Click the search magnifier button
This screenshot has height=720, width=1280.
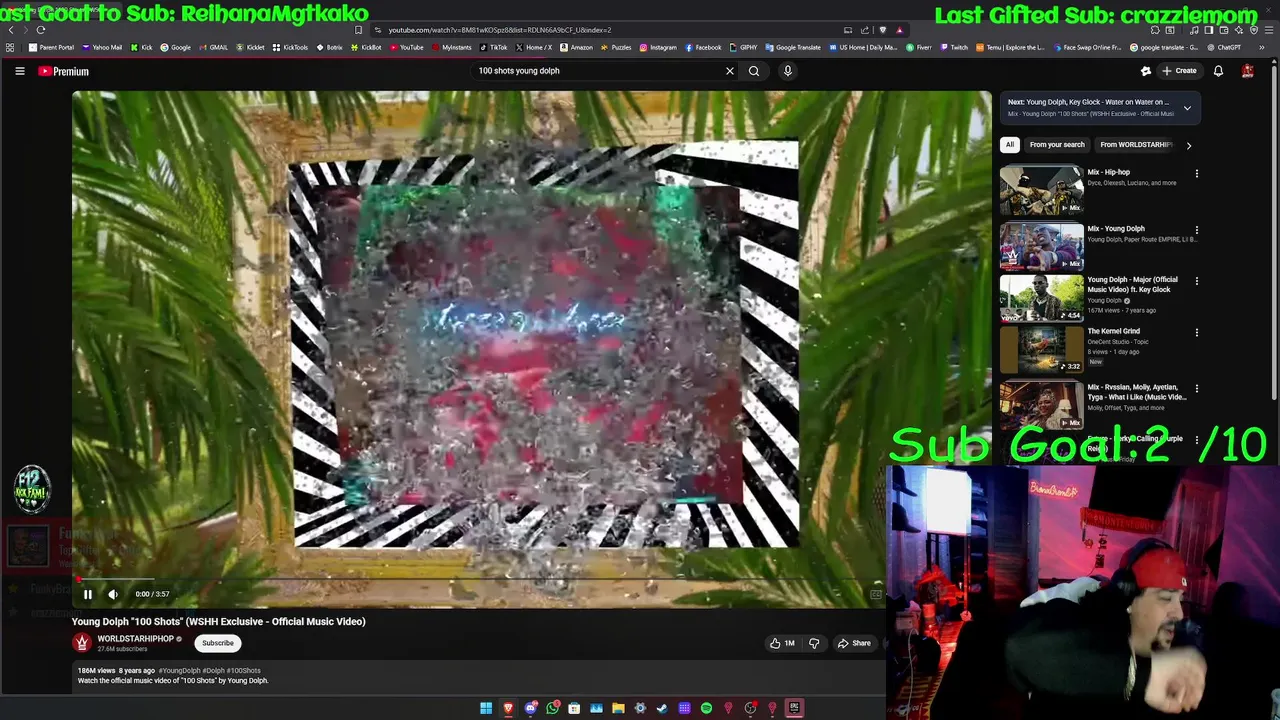click(x=754, y=71)
